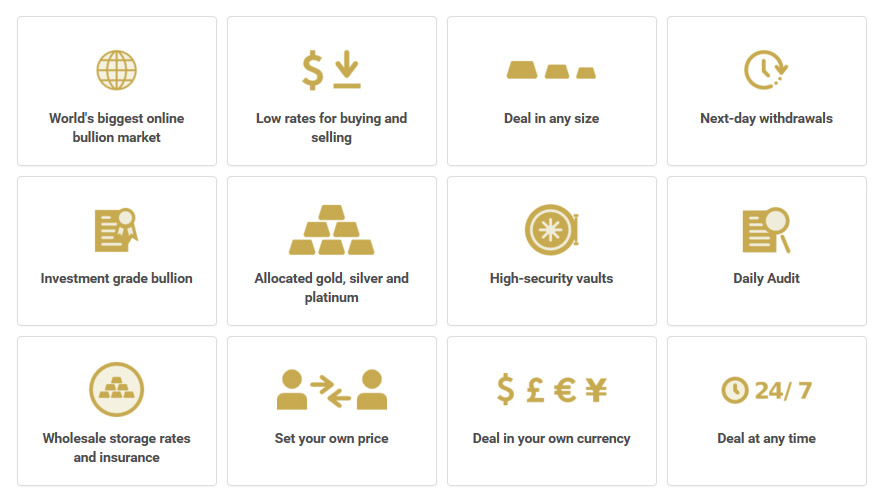The width and height of the screenshot is (884, 500).
Task: Click the dollar sign with down arrow icon
Action: point(332,70)
